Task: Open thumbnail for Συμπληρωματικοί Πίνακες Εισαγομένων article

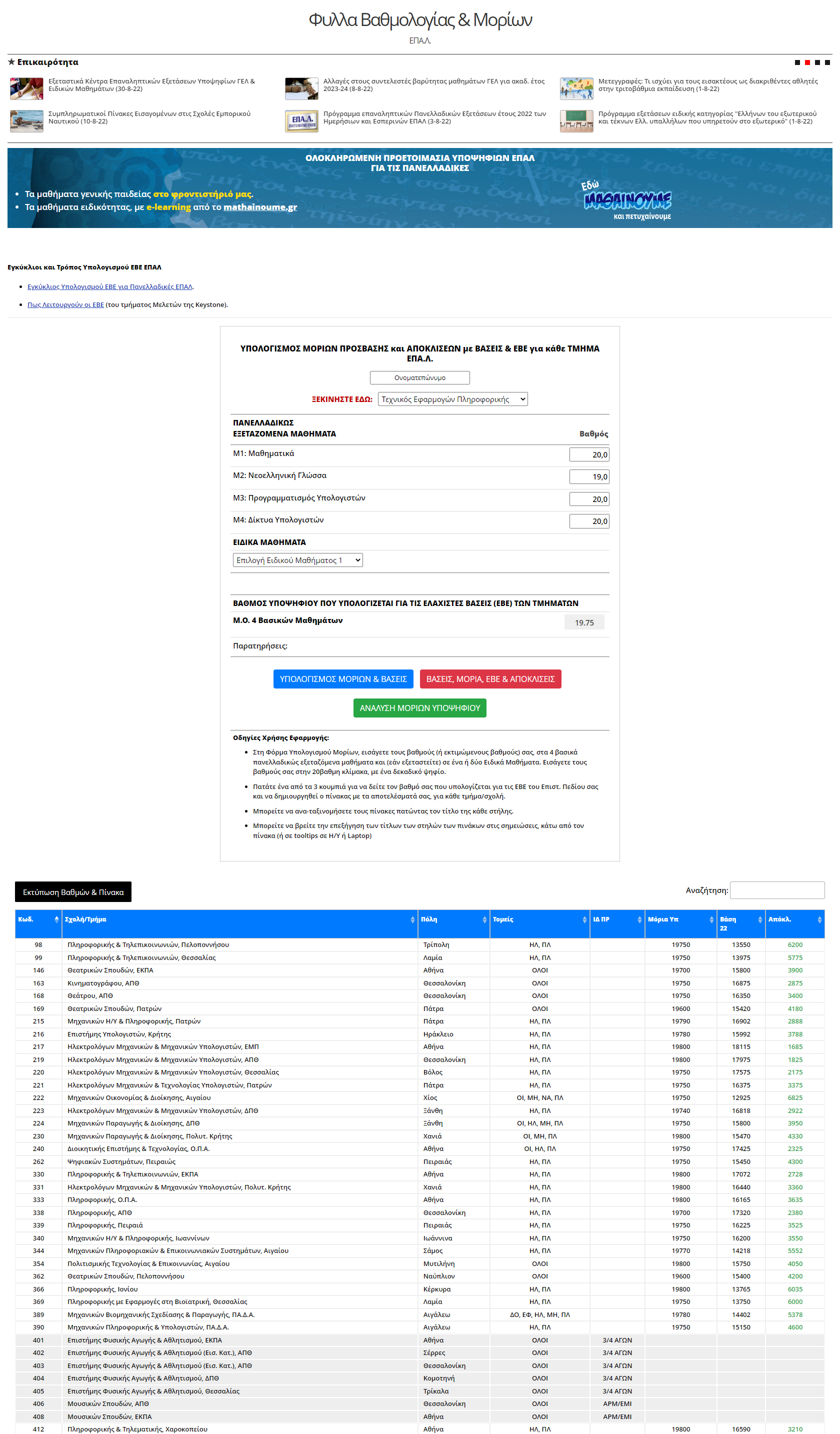Action: coord(26,121)
